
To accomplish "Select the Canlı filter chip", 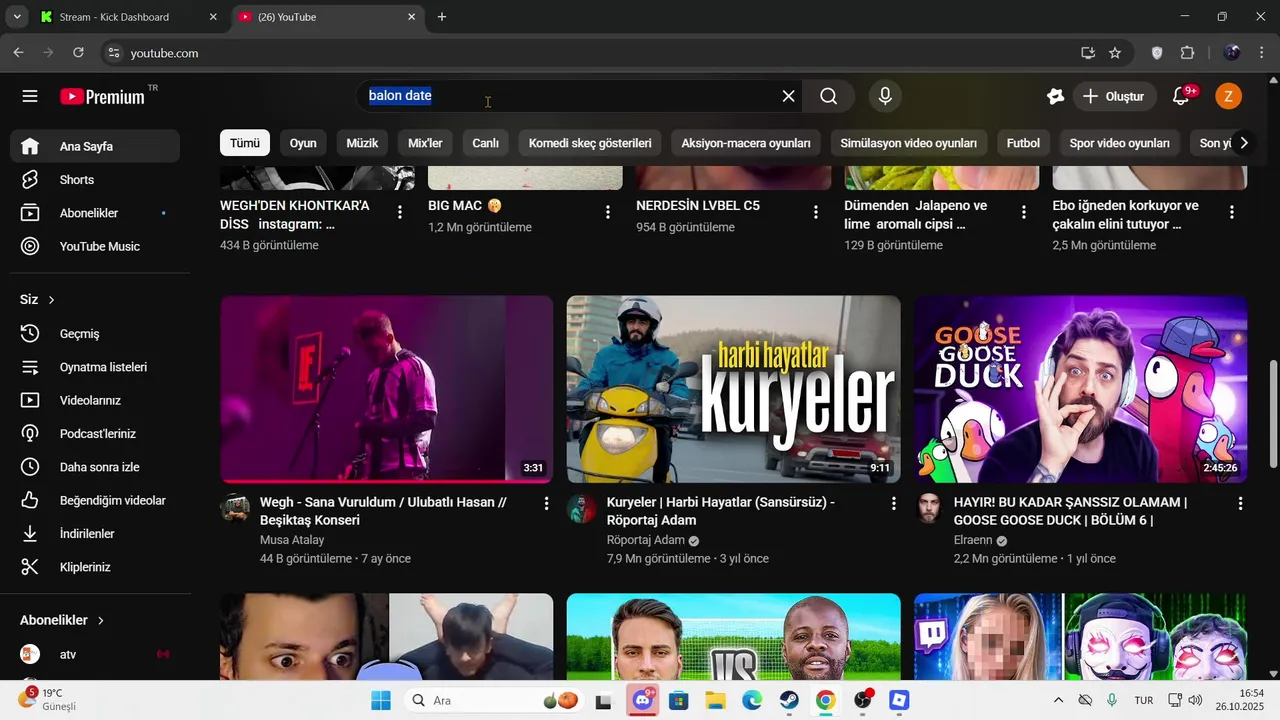I will pos(485,143).
